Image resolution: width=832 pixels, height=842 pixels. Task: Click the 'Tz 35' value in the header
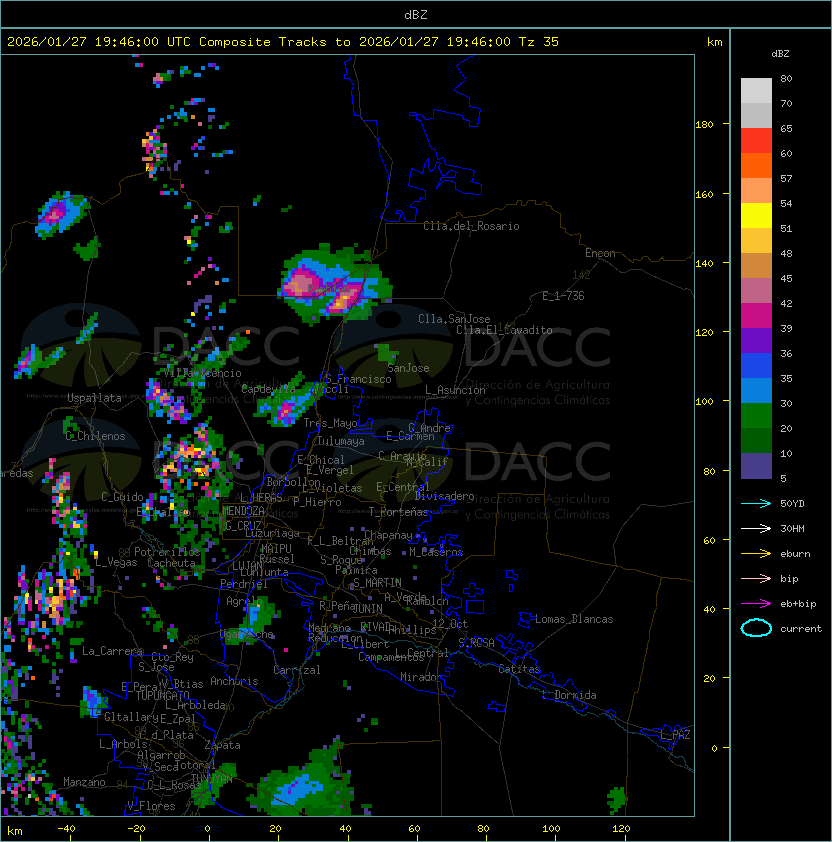click(539, 42)
